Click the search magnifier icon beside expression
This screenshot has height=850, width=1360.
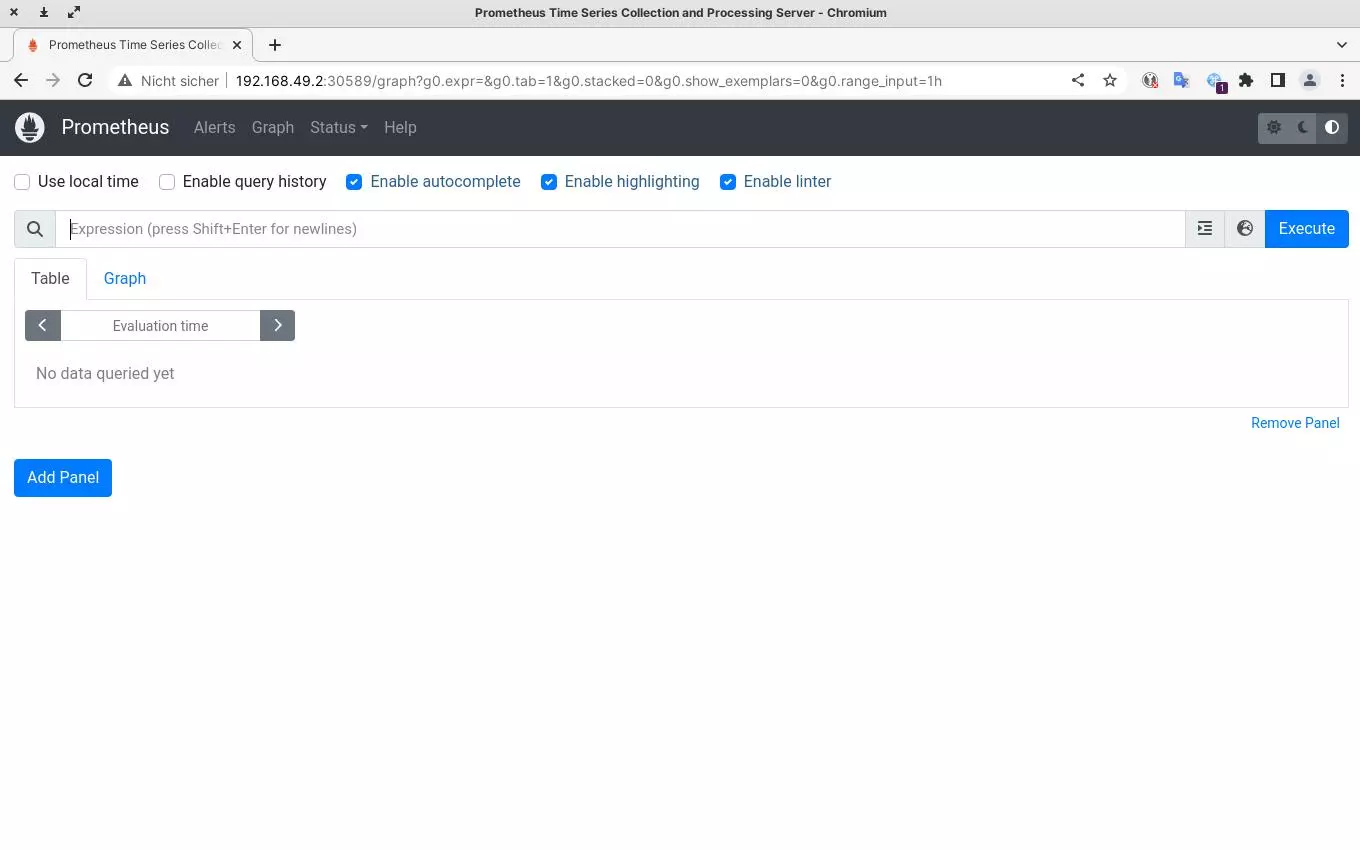click(35, 229)
